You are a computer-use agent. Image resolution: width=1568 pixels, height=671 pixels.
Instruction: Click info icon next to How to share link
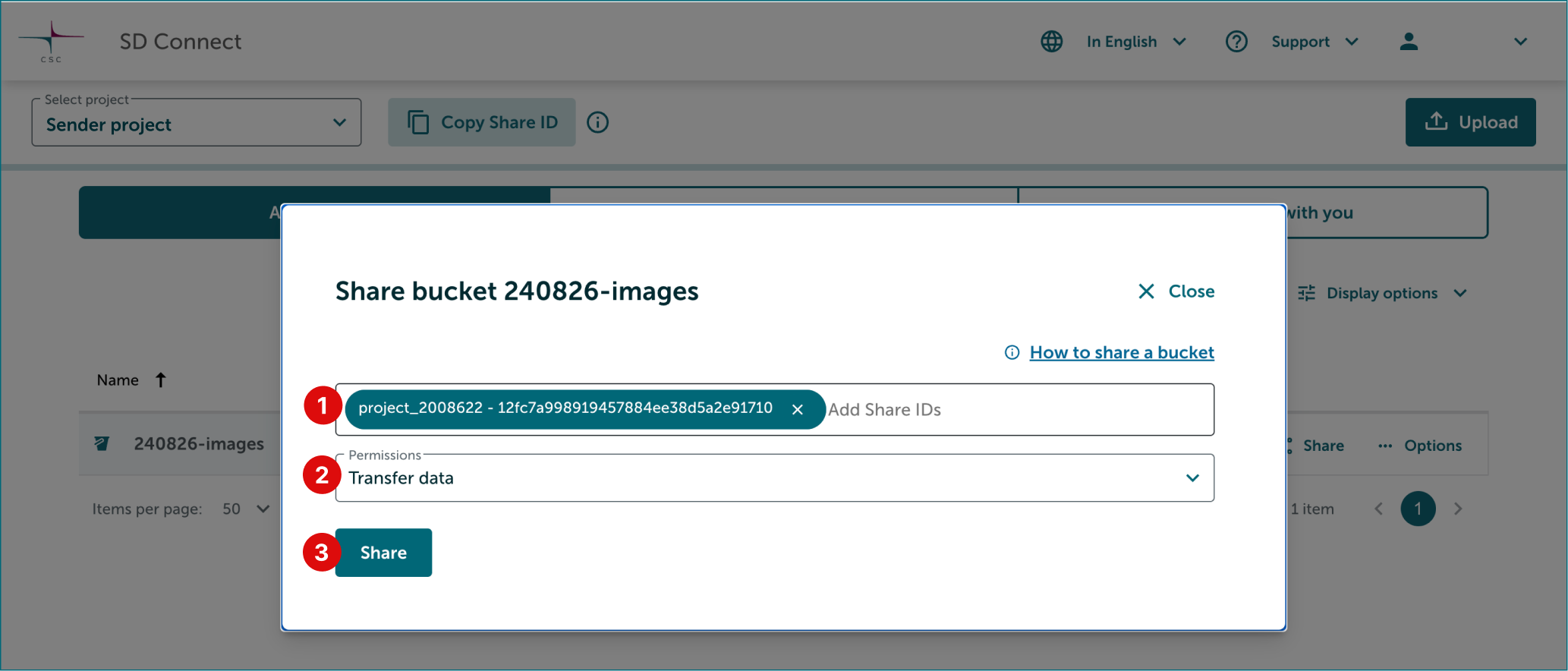click(x=1012, y=352)
